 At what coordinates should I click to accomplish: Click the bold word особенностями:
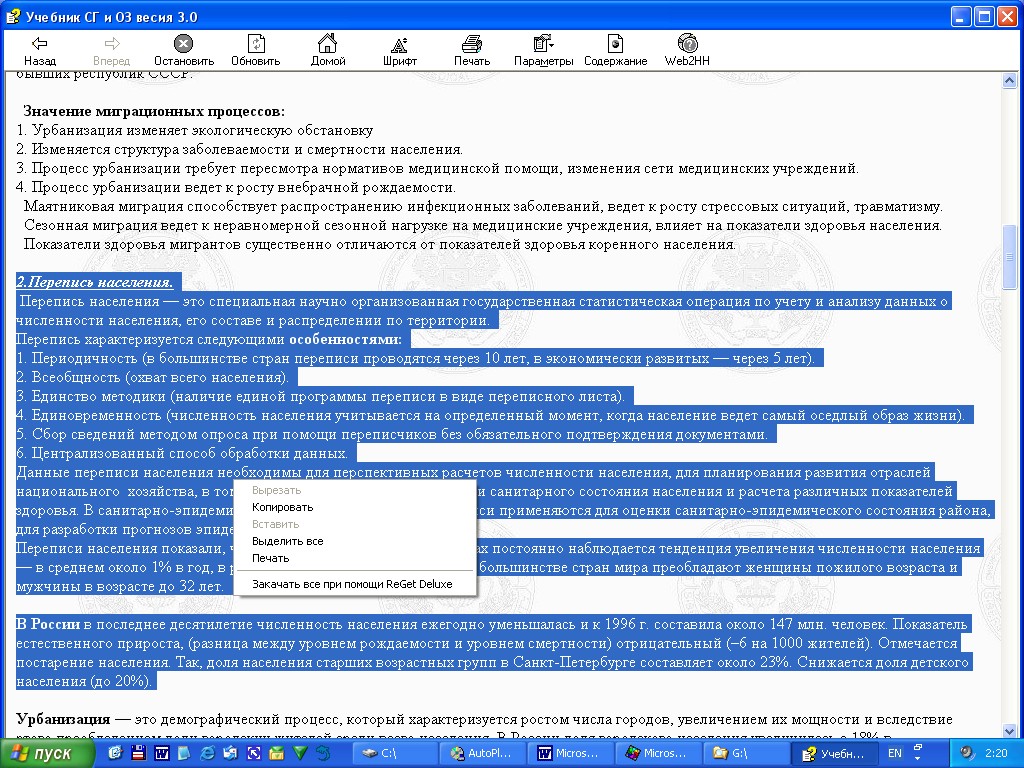tap(345, 339)
